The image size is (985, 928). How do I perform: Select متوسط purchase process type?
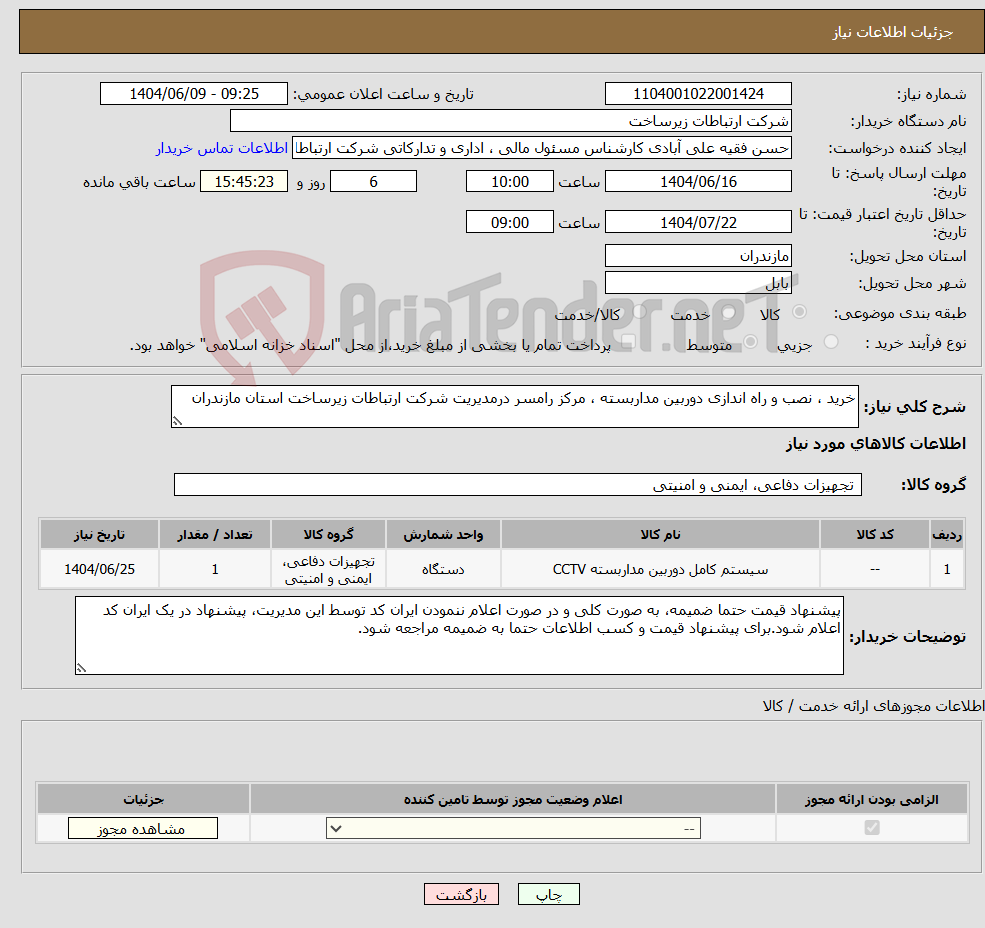749,341
